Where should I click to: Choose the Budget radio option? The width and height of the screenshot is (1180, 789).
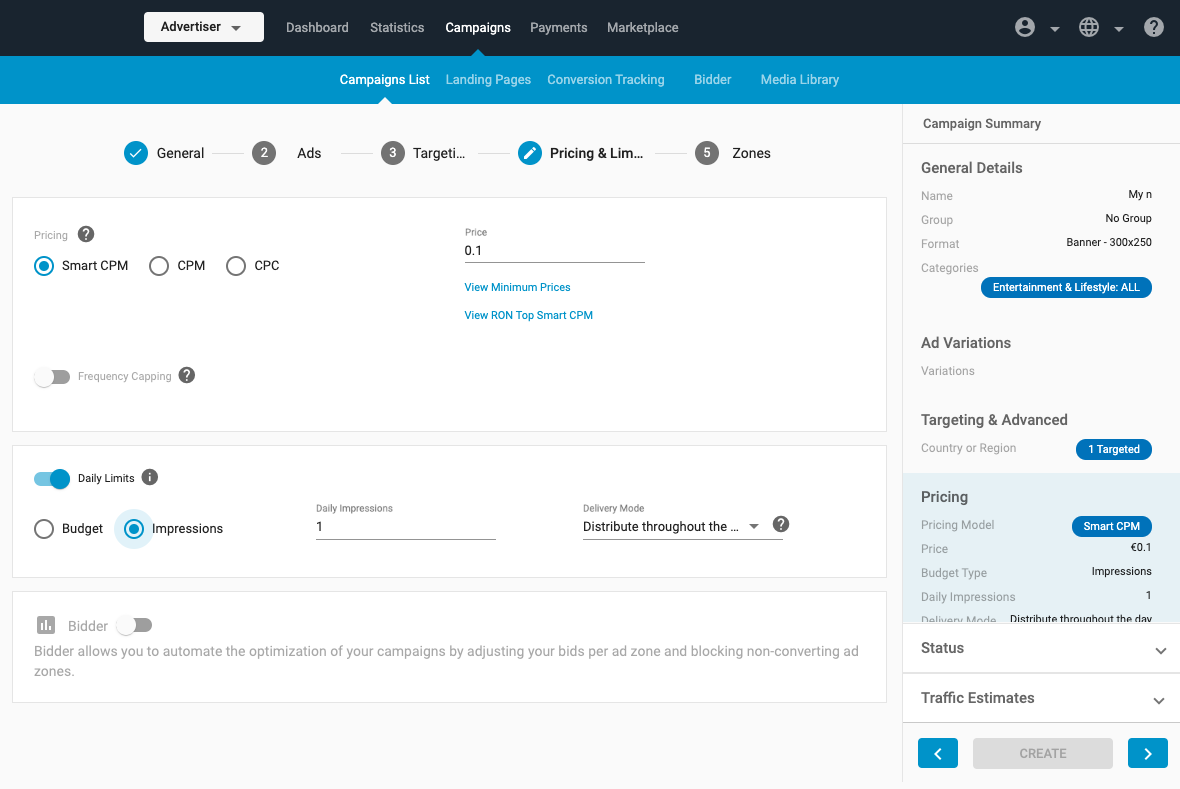point(44,528)
